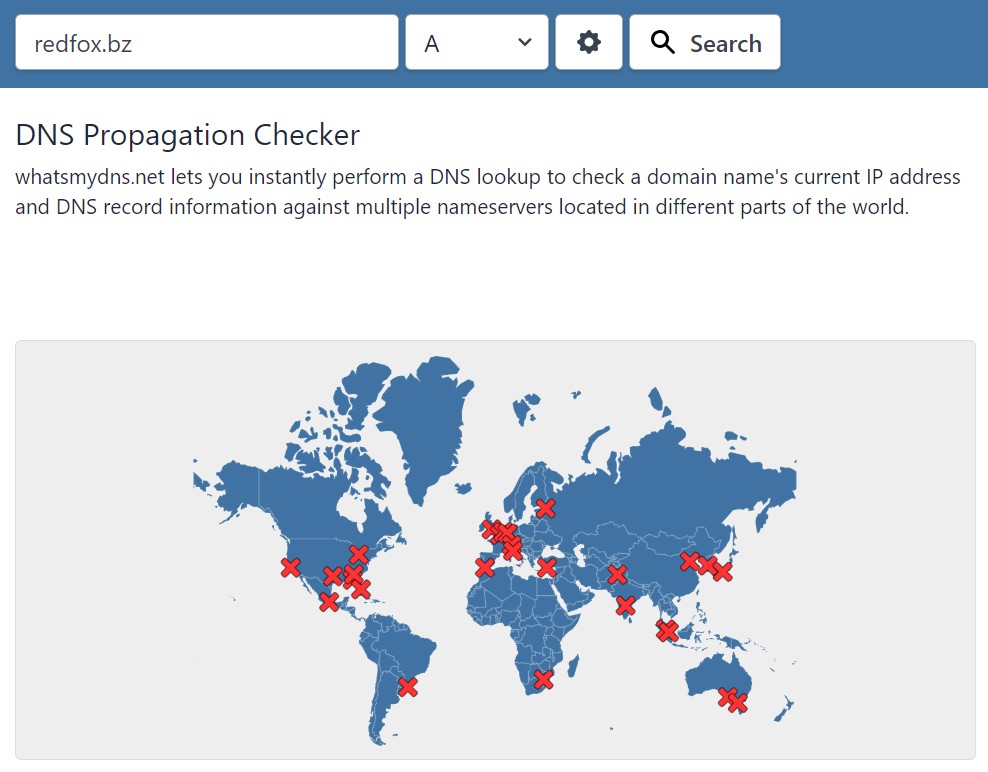
Task: Select the red X marker in Finland
Action: (546, 508)
